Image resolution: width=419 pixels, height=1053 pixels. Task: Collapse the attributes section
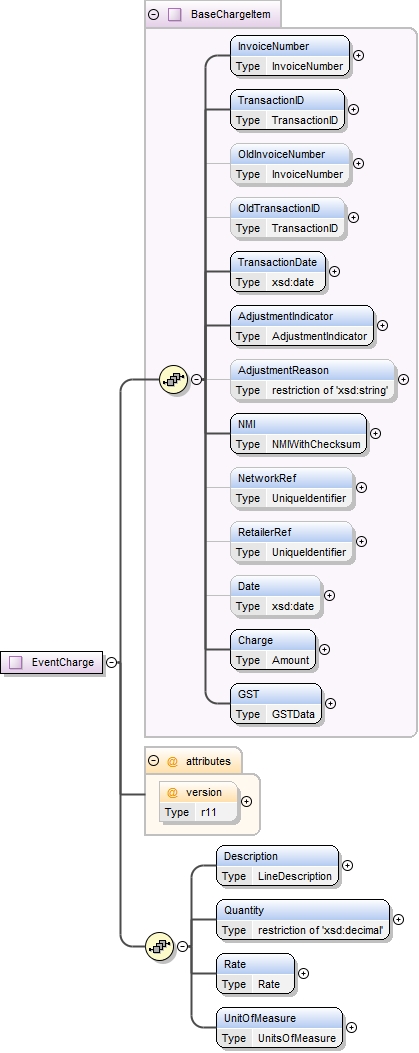coord(154,761)
